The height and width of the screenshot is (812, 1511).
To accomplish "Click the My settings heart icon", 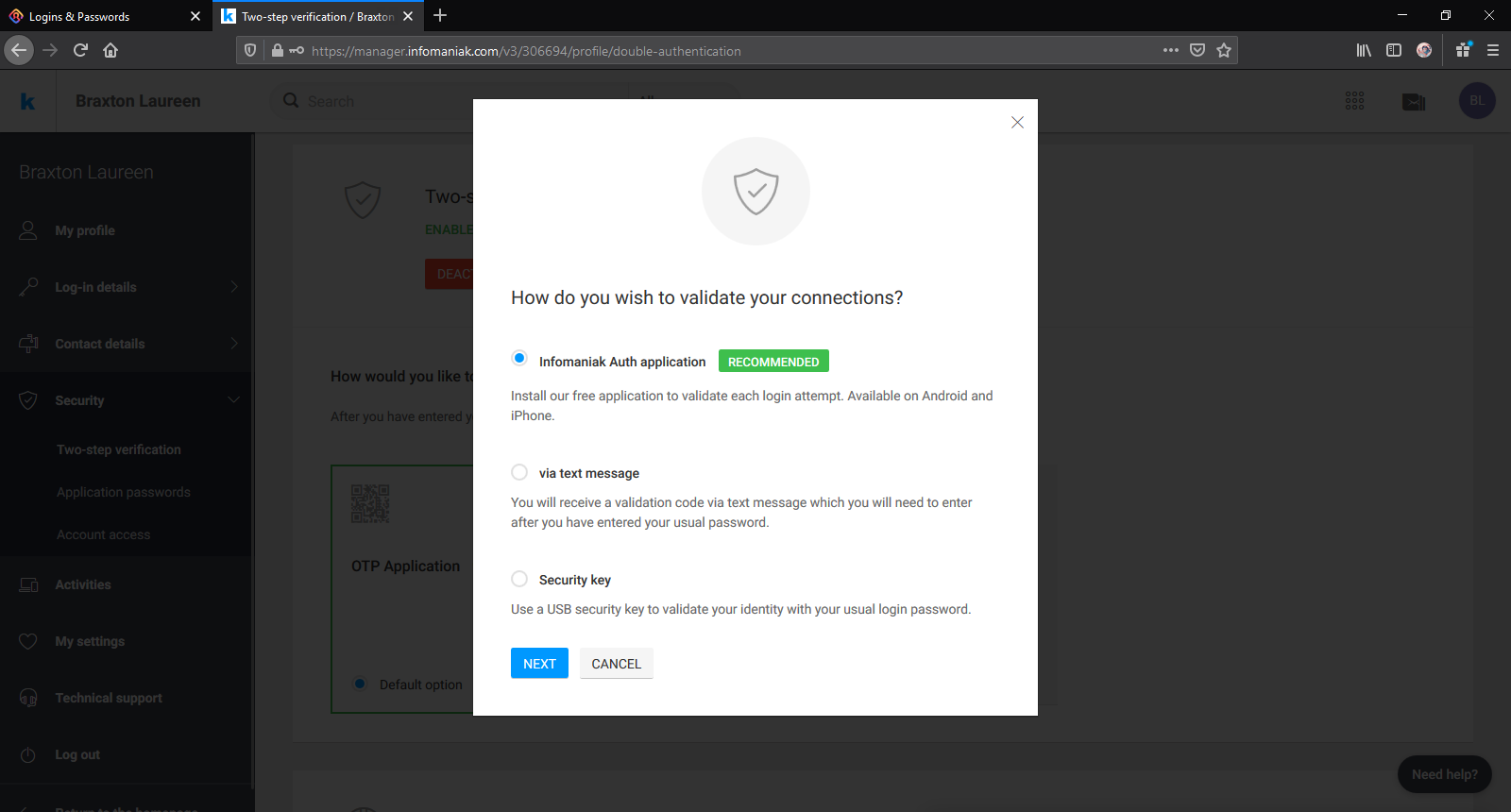I will (28, 641).
